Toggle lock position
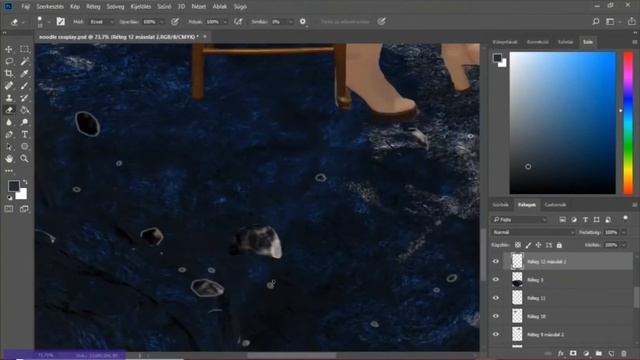The height and width of the screenshot is (360, 640). (538, 245)
